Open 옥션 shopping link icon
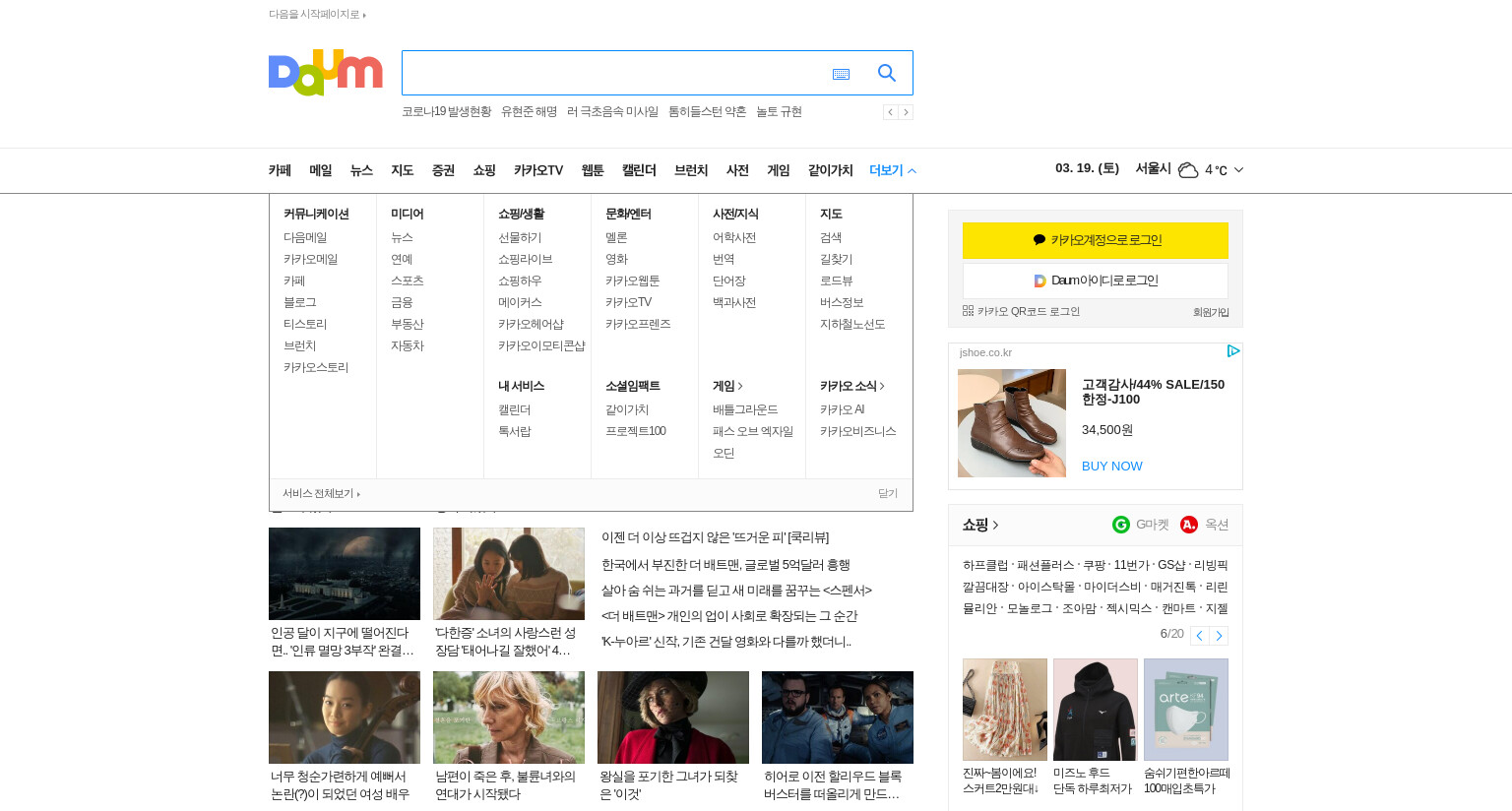Screen dimensions: 1512x811 pos(1189,525)
